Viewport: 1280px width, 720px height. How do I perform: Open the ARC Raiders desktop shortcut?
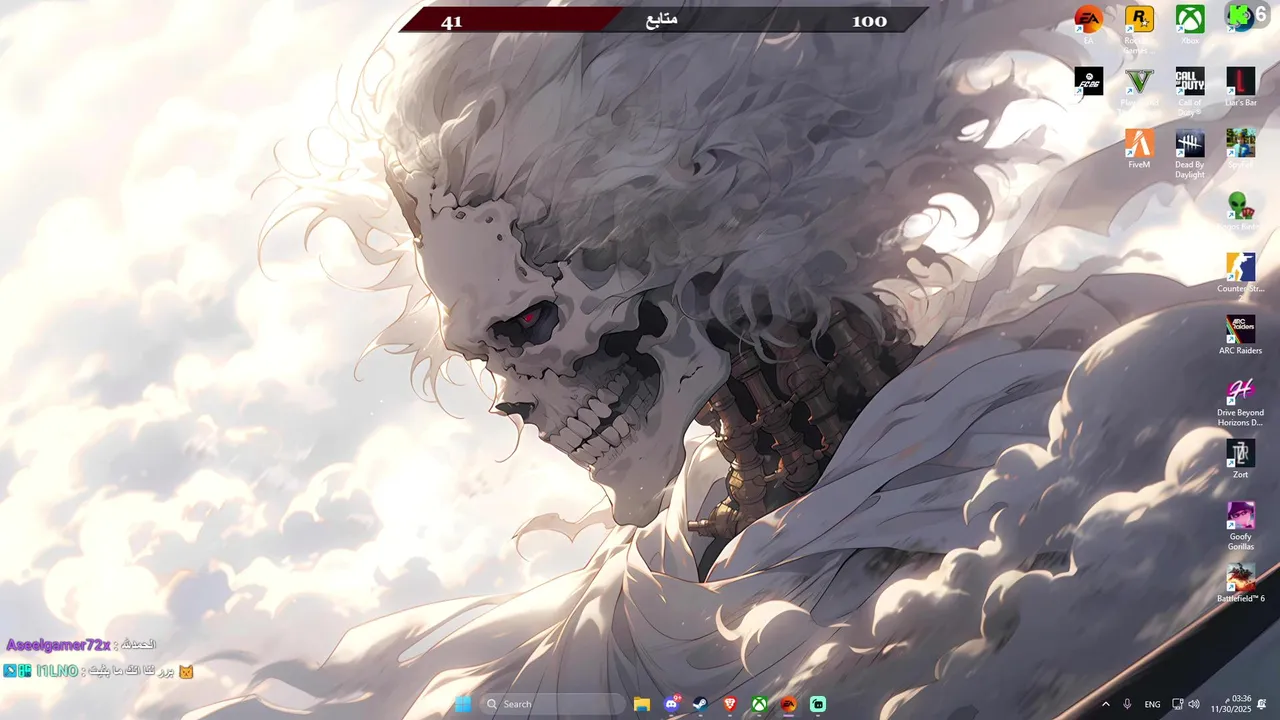[x=1241, y=334]
